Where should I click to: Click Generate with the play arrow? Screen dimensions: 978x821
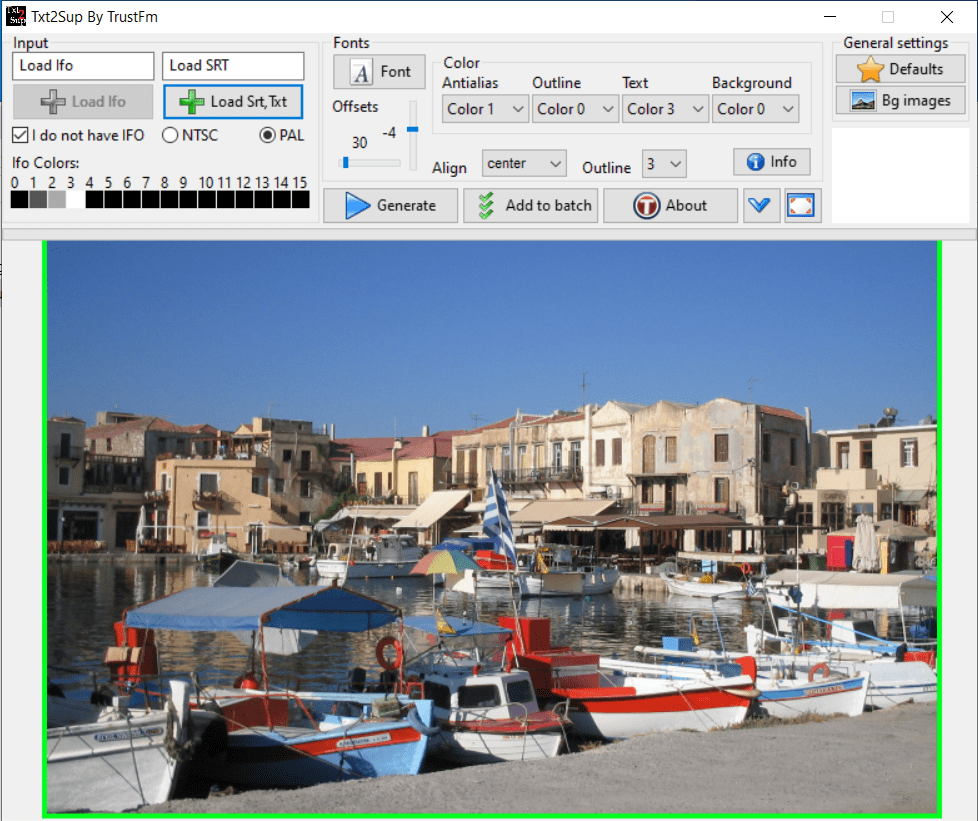[x=390, y=205]
